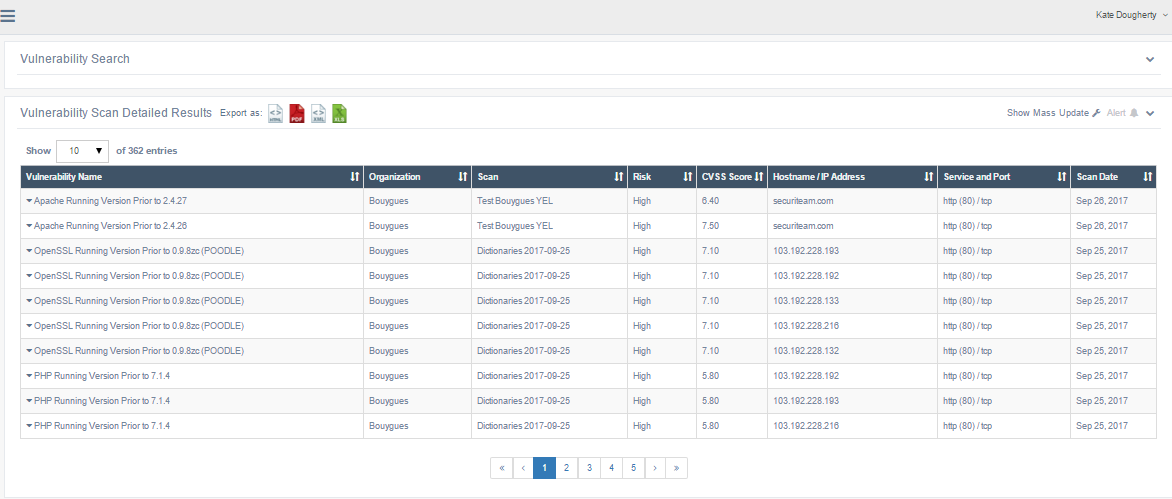Export results as HTML
The height and width of the screenshot is (499, 1172).
coord(275,114)
